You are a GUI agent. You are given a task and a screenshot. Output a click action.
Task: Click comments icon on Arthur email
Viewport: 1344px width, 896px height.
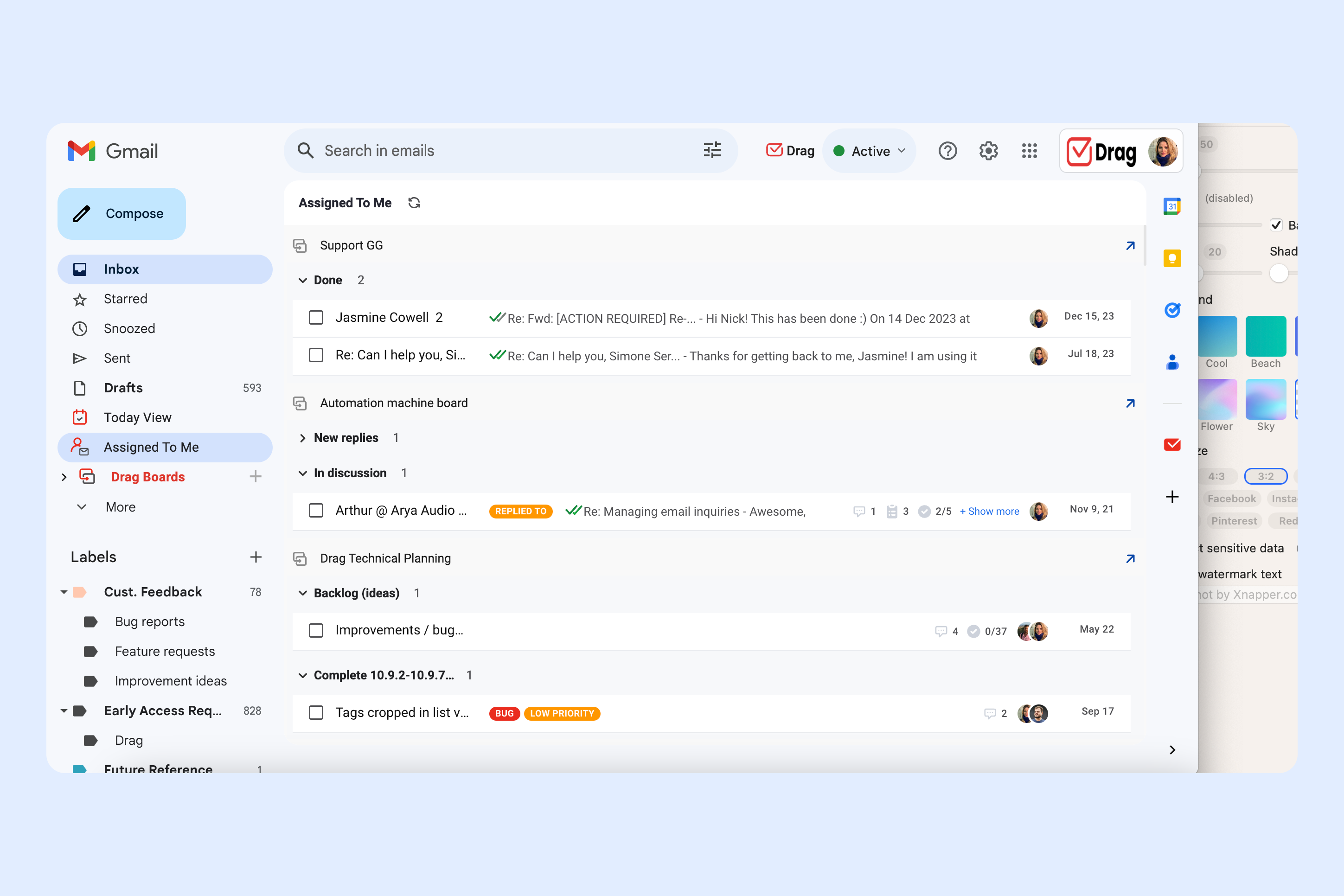pyautogui.click(x=859, y=512)
